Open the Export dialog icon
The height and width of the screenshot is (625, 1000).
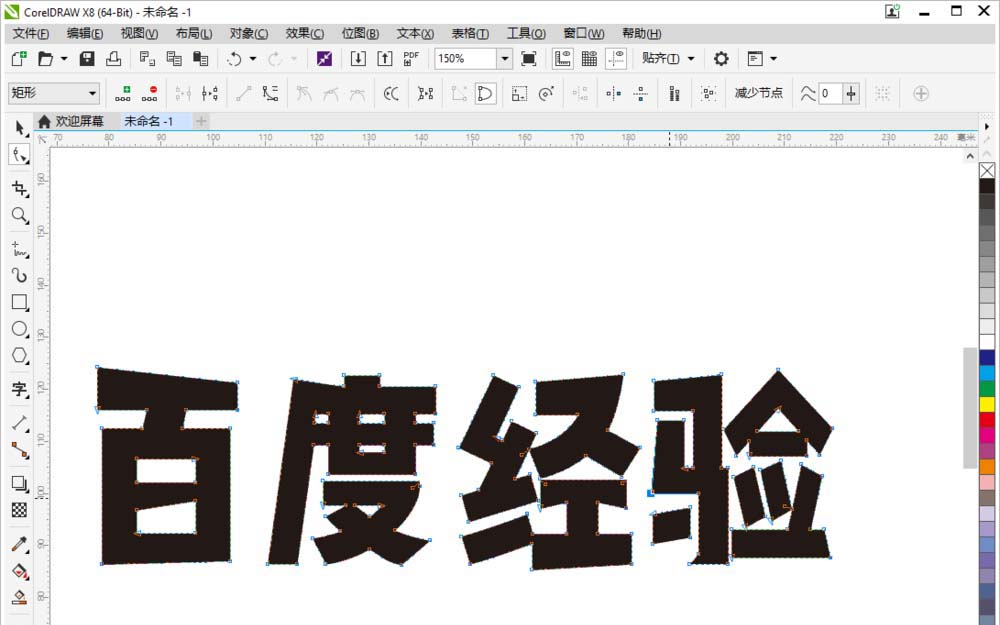click(x=385, y=59)
